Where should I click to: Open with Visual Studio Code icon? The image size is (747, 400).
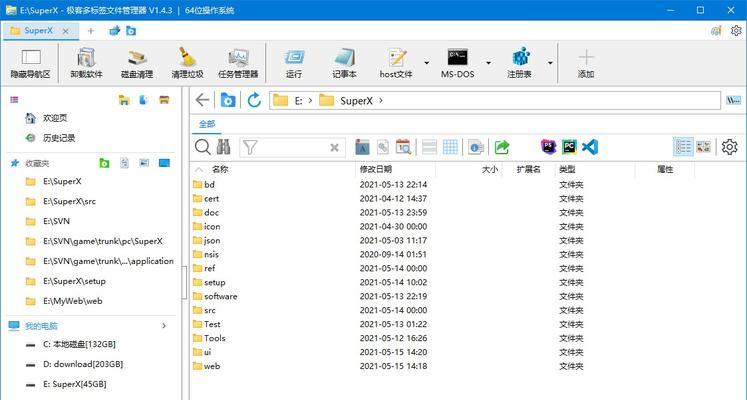click(x=590, y=147)
